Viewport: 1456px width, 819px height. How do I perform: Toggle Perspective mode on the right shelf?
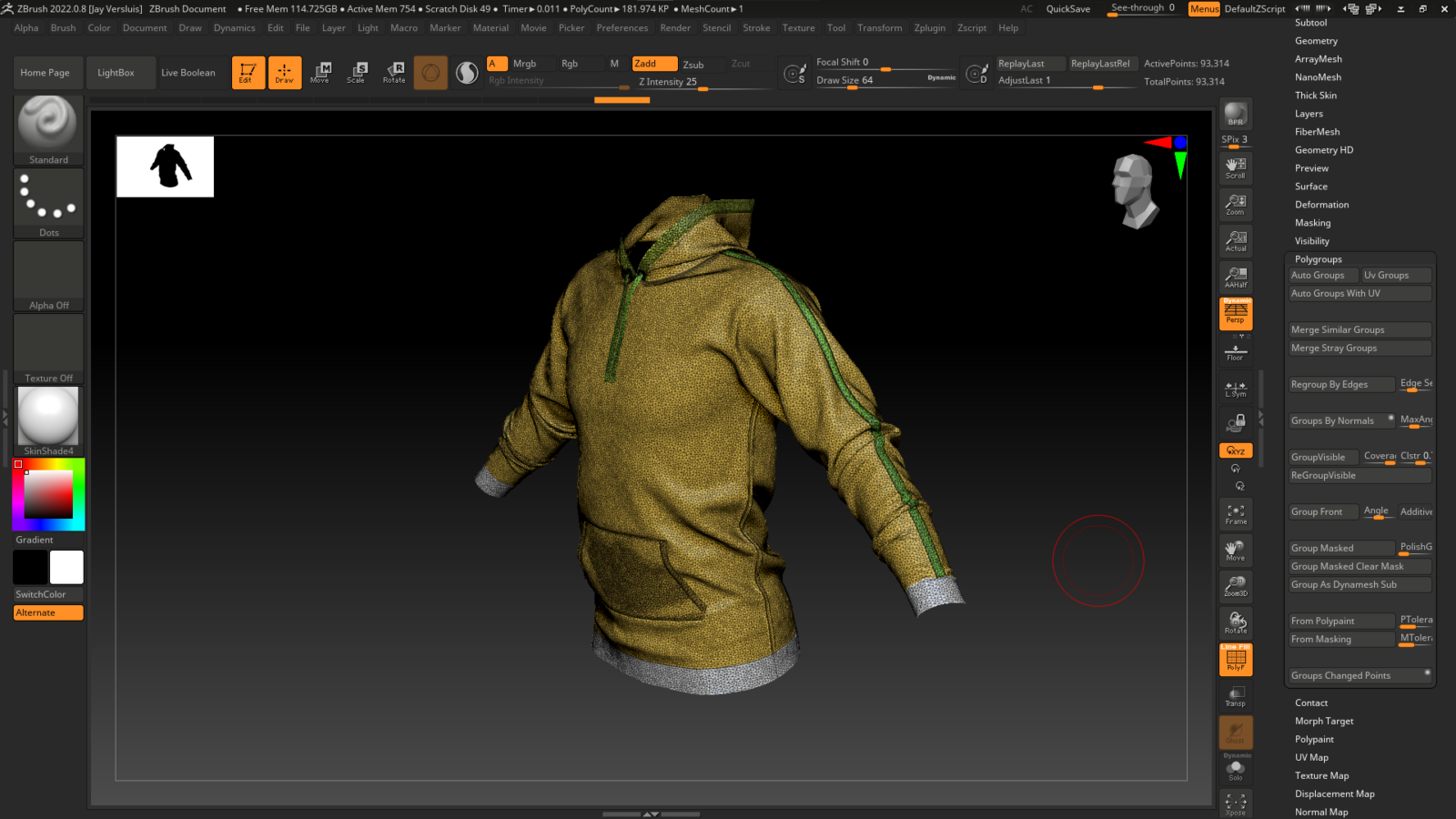(x=1235, y=314)
